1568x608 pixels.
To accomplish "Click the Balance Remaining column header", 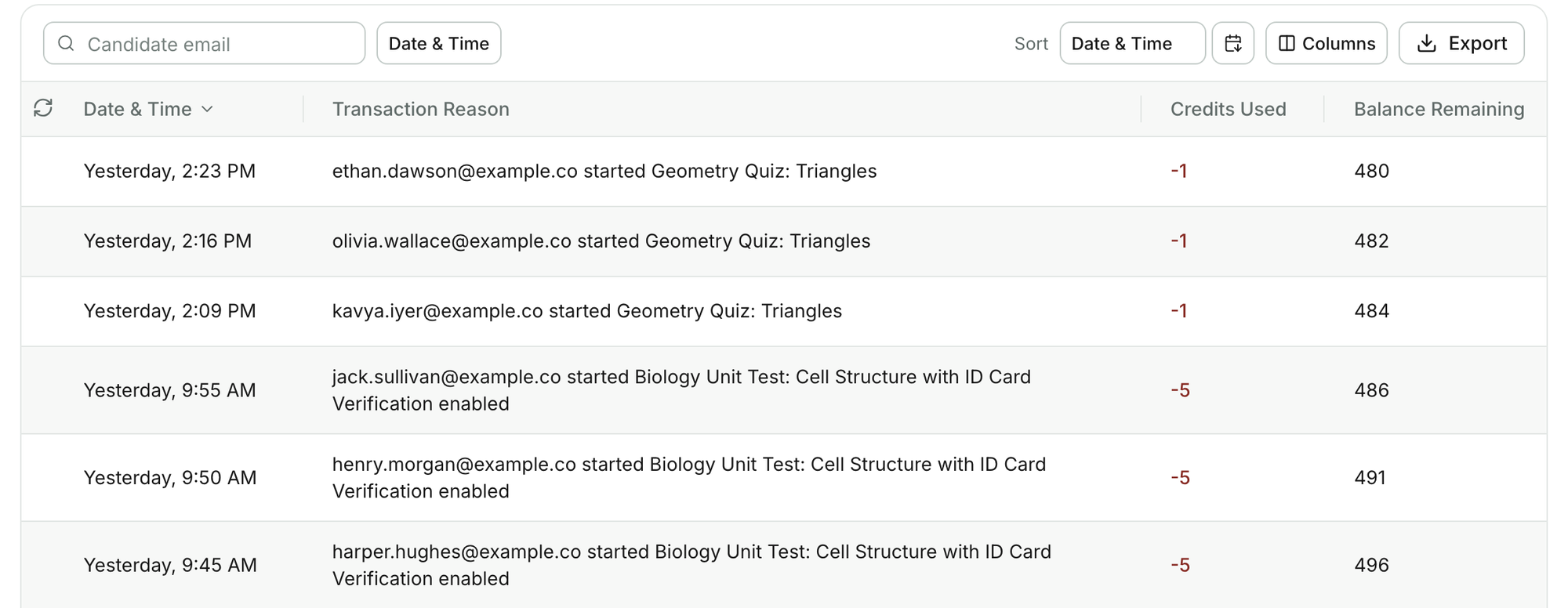I will coord(1439,109).
